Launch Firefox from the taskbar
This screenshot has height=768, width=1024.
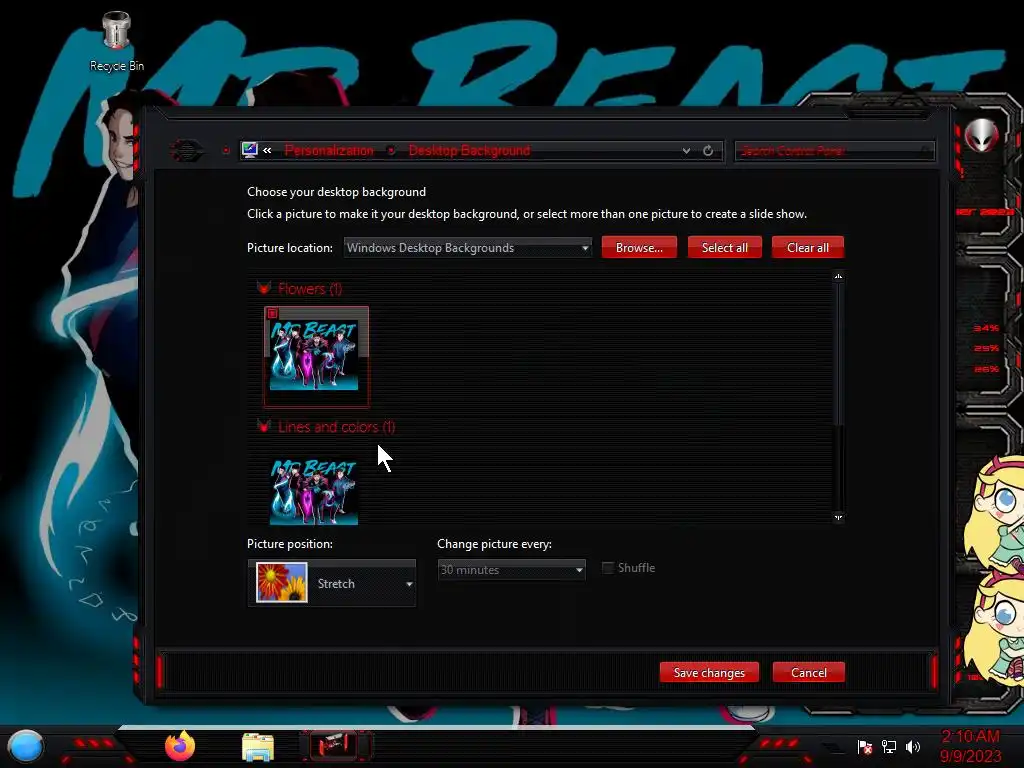[180, 746]
